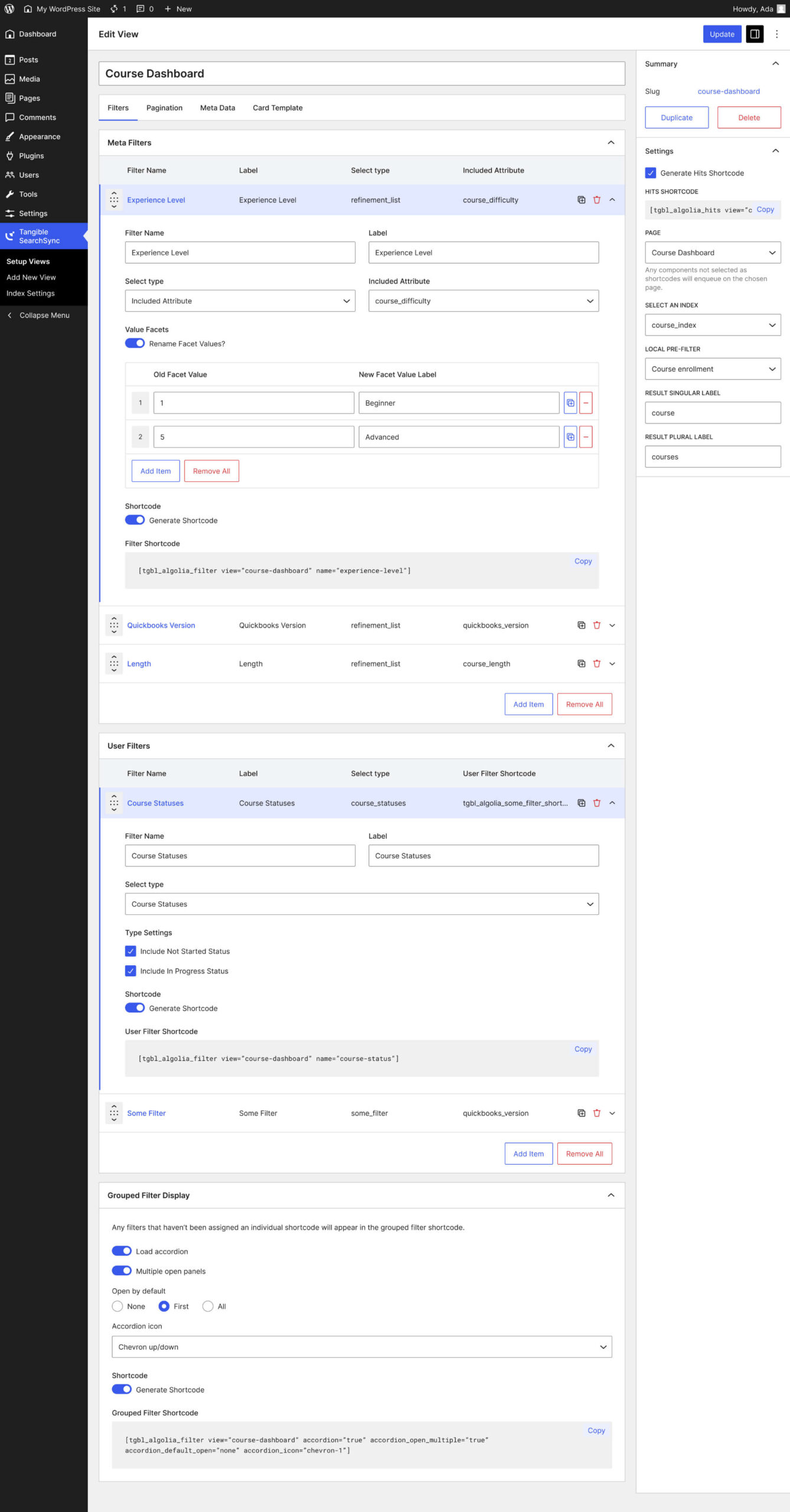Toggle the editor settings sidebar icon
The width and height of the screenshot is (790, 1512).
tap(755, 34)
